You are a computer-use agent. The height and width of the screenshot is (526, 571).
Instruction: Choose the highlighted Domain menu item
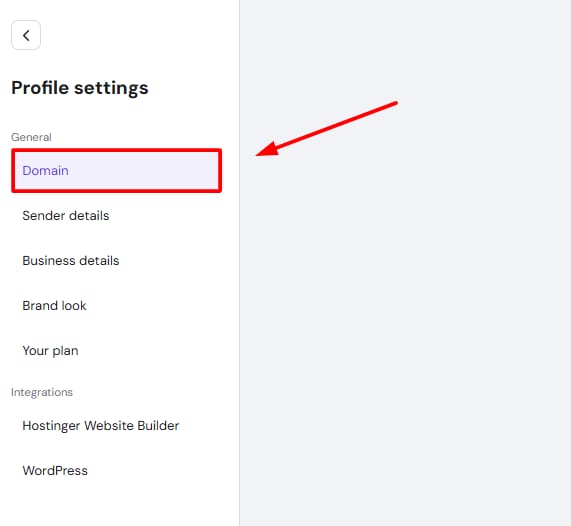tap(117, 170)
